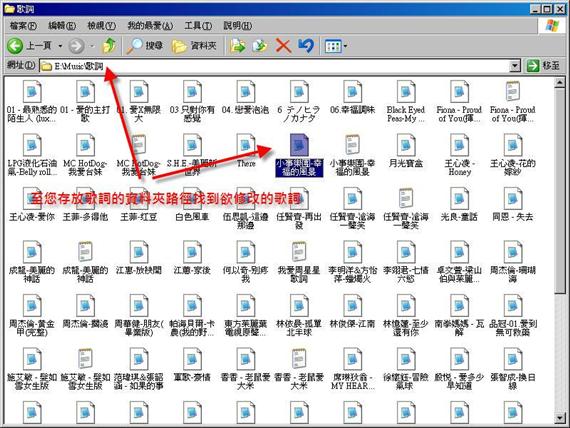Select file 品冠-01.愛到無可救藥

pyautogui.click(x=513, y=315)
